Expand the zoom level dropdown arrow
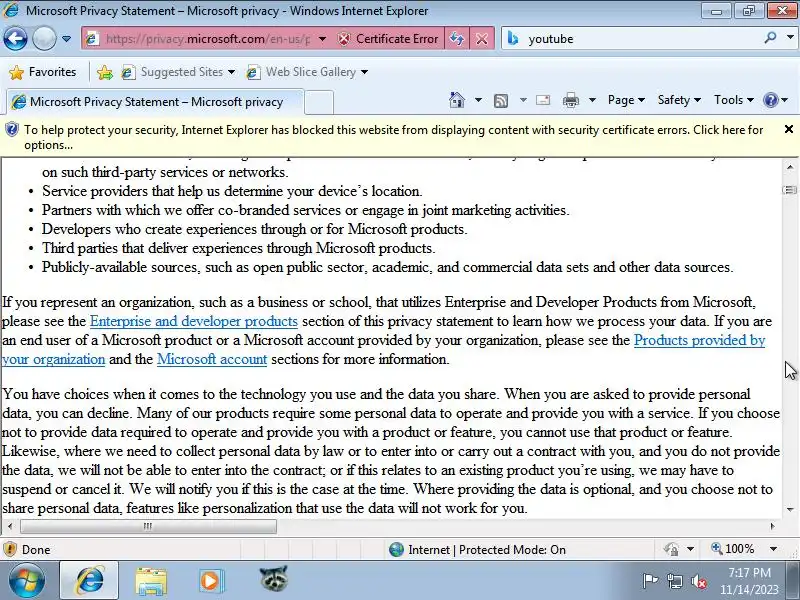Viewport: 800px width, 600px height. click(773, 549)
